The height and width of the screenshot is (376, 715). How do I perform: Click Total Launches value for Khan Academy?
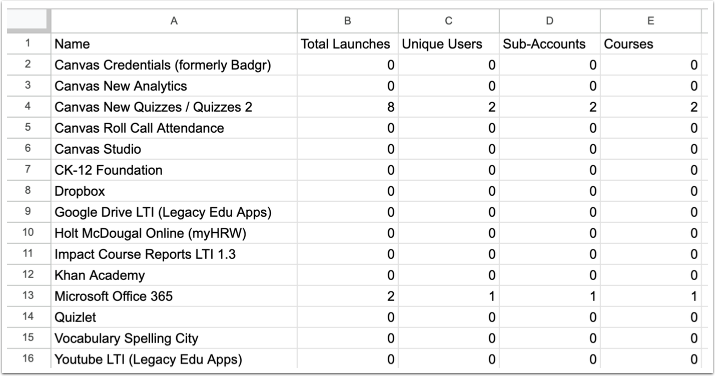pos(347,275)
